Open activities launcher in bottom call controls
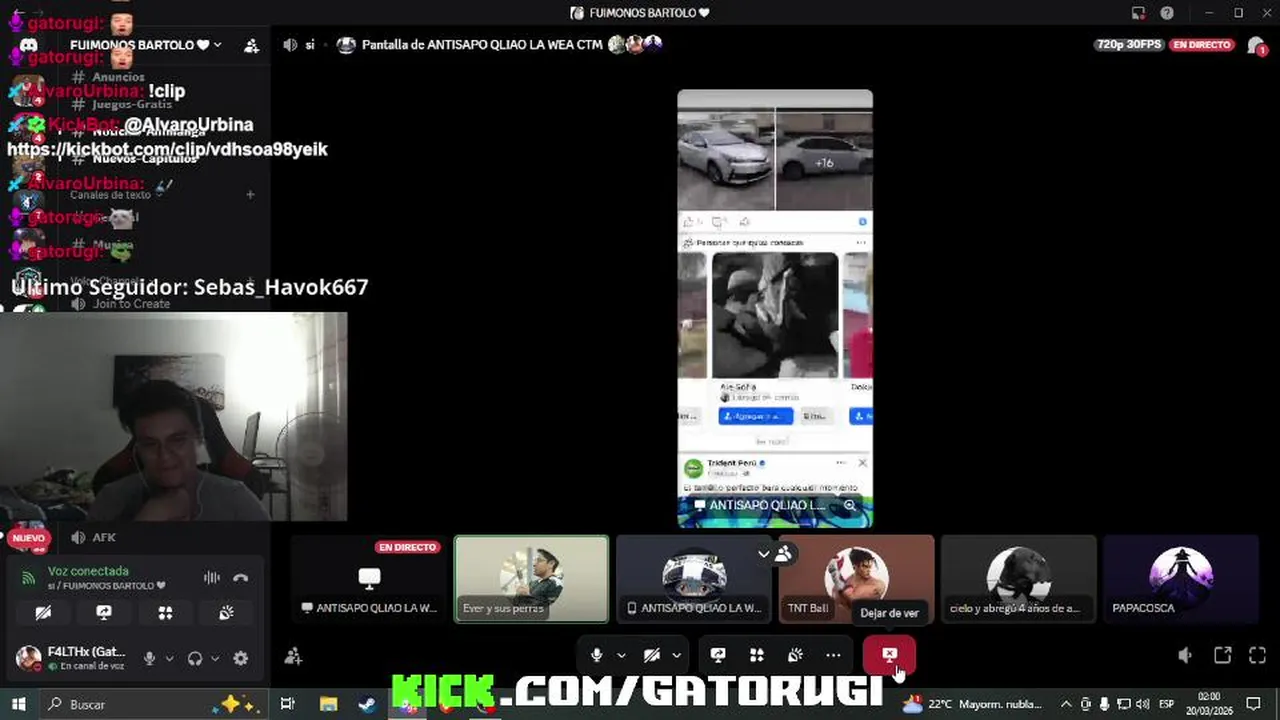 757,655
